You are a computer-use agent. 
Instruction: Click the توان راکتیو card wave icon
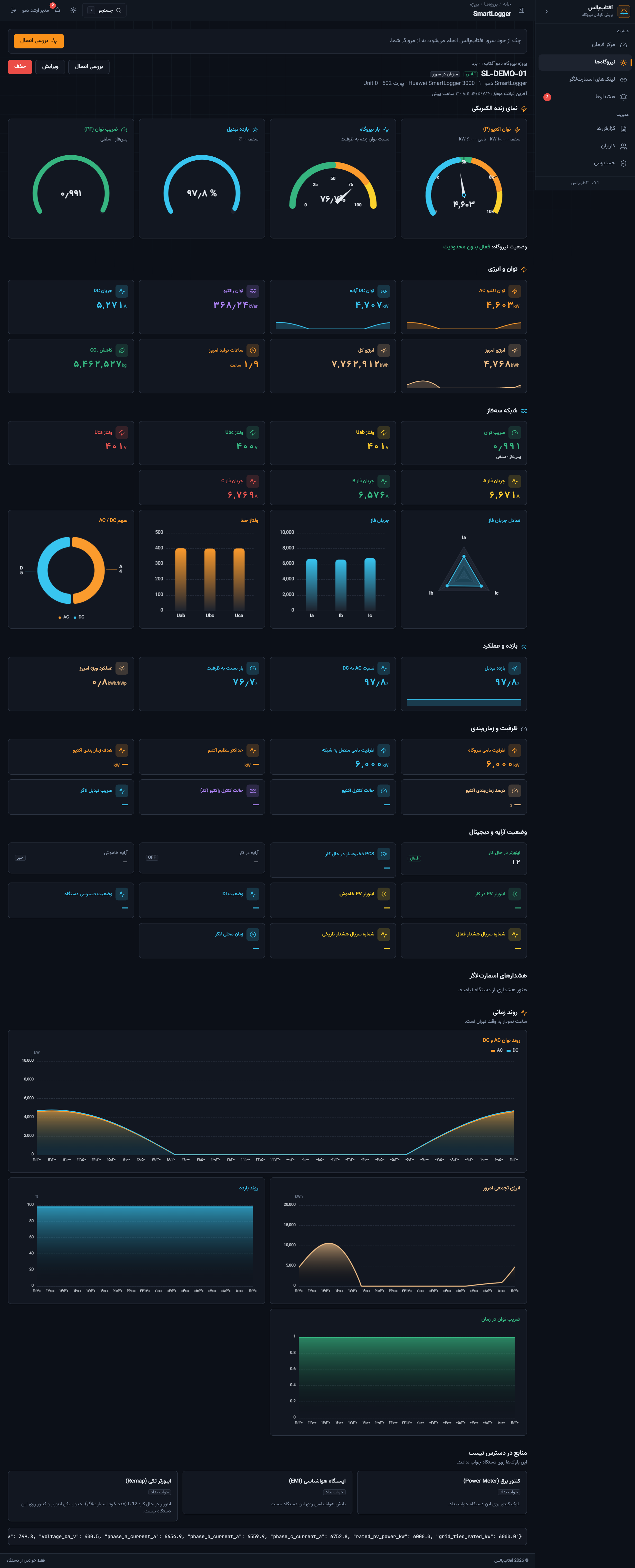[x=253, y=291]
